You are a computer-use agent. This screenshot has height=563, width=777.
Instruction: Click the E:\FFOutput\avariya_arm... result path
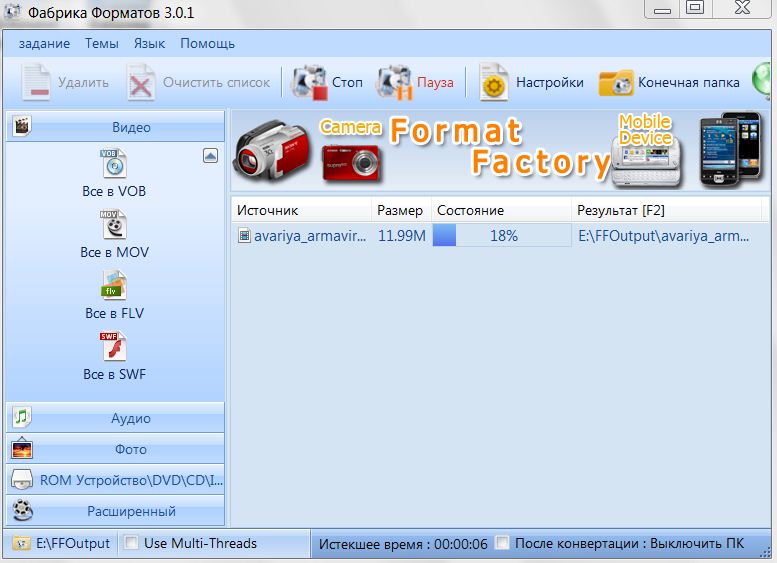(x=664, y=236)
